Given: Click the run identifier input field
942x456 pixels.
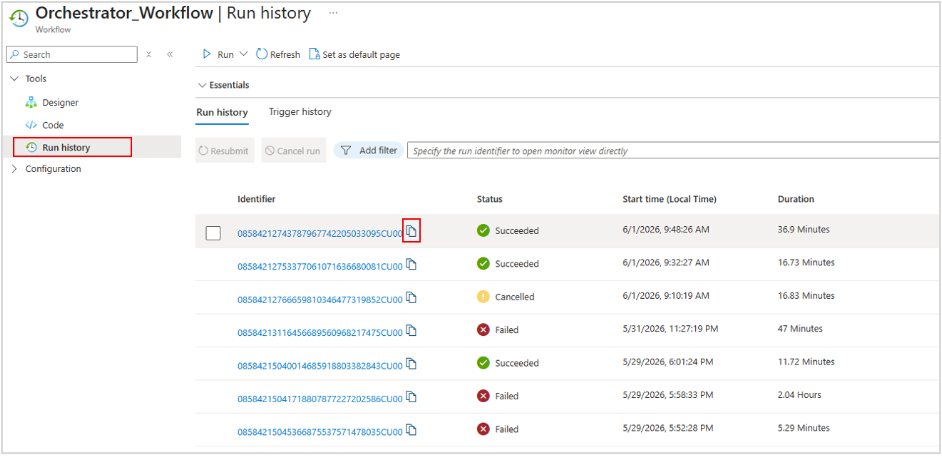Looking at the screenshot, I should pyautogui.click(x=673, y=151).
